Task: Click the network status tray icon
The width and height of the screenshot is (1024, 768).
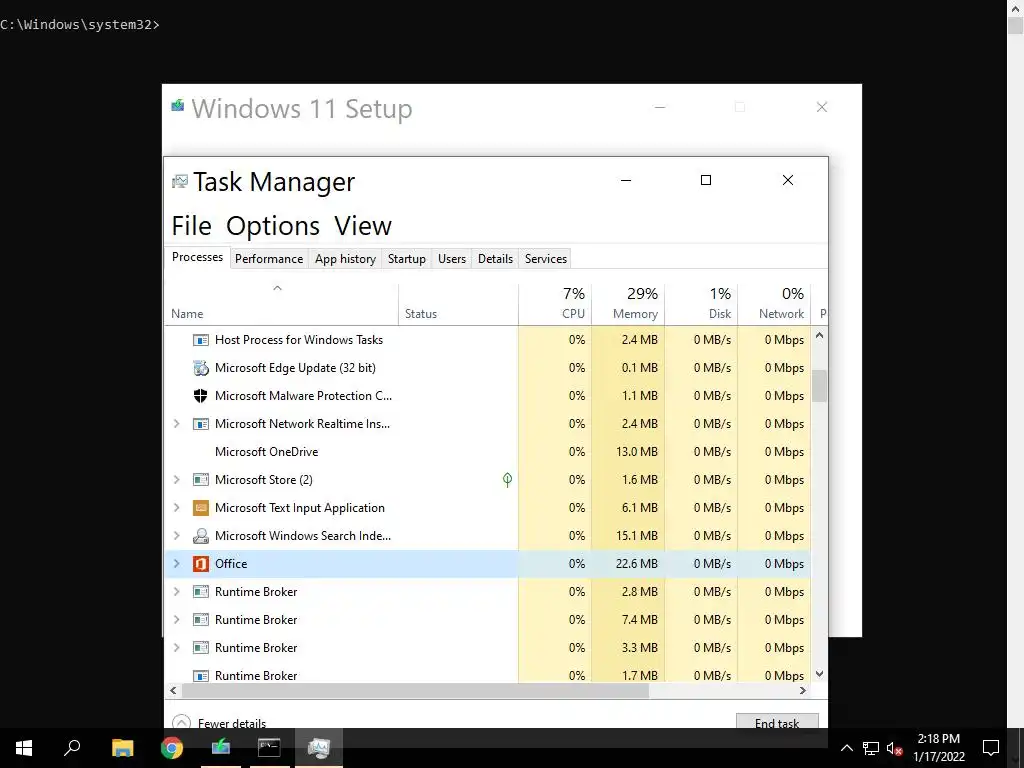Action: (x=871, y=748)
